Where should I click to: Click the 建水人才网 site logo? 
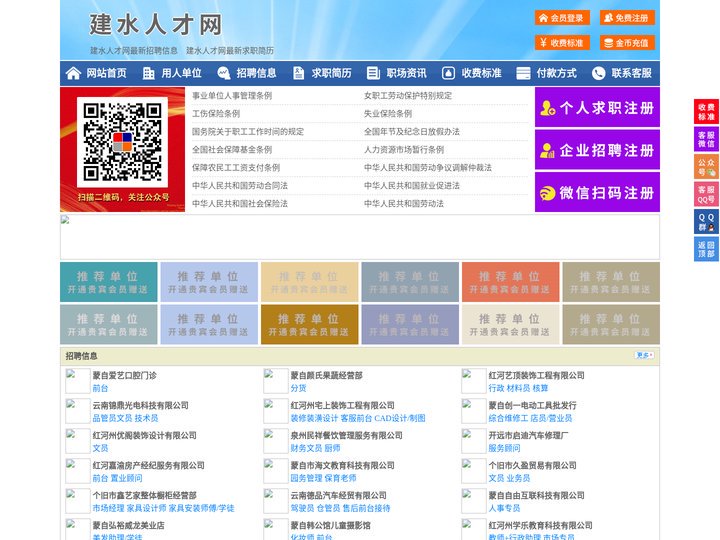(156, 25)
